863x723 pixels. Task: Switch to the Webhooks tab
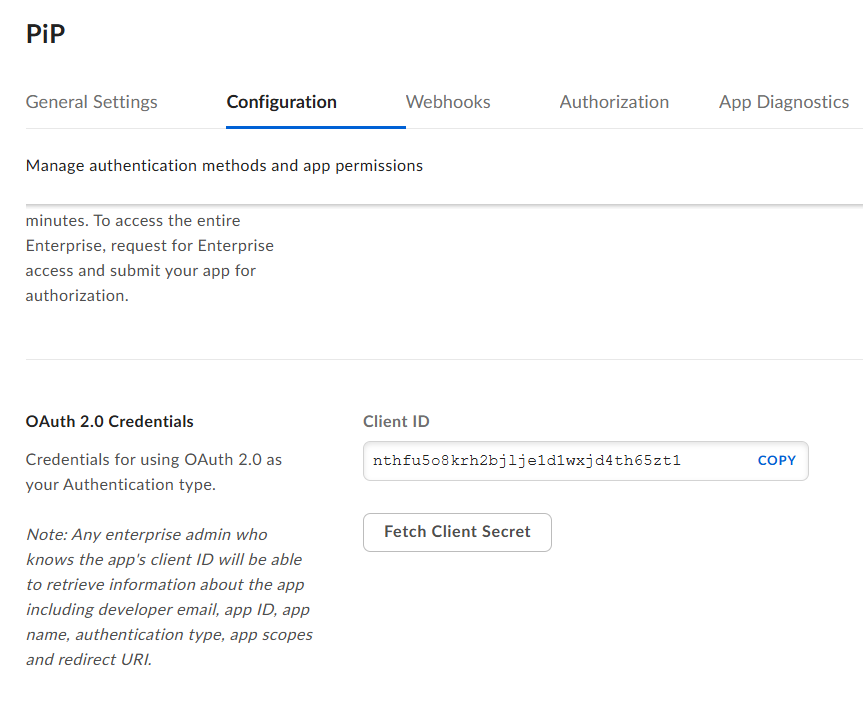click(448, 102)
